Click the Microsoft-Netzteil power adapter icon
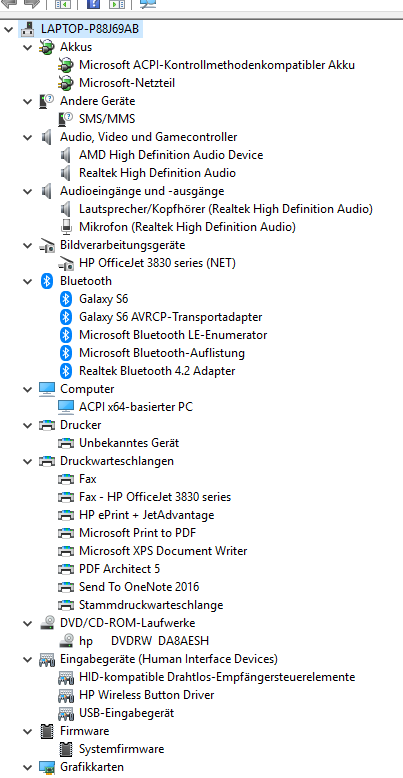 (x=66, y=83)
